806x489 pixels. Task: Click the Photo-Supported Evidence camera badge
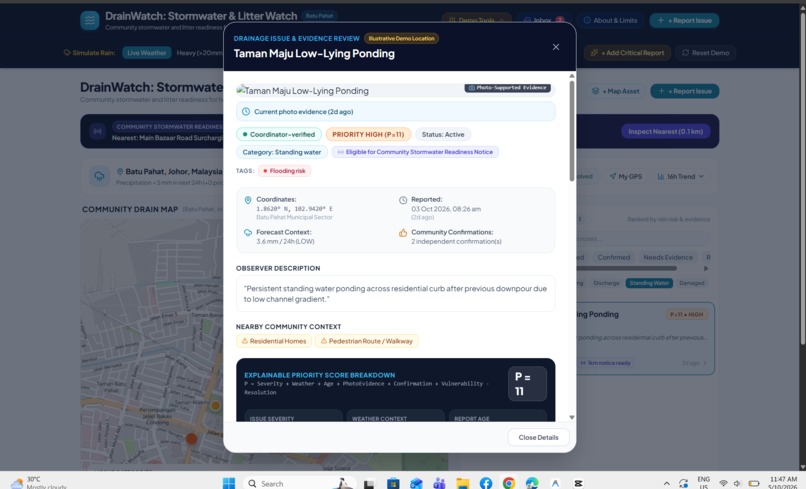[508, 88]
